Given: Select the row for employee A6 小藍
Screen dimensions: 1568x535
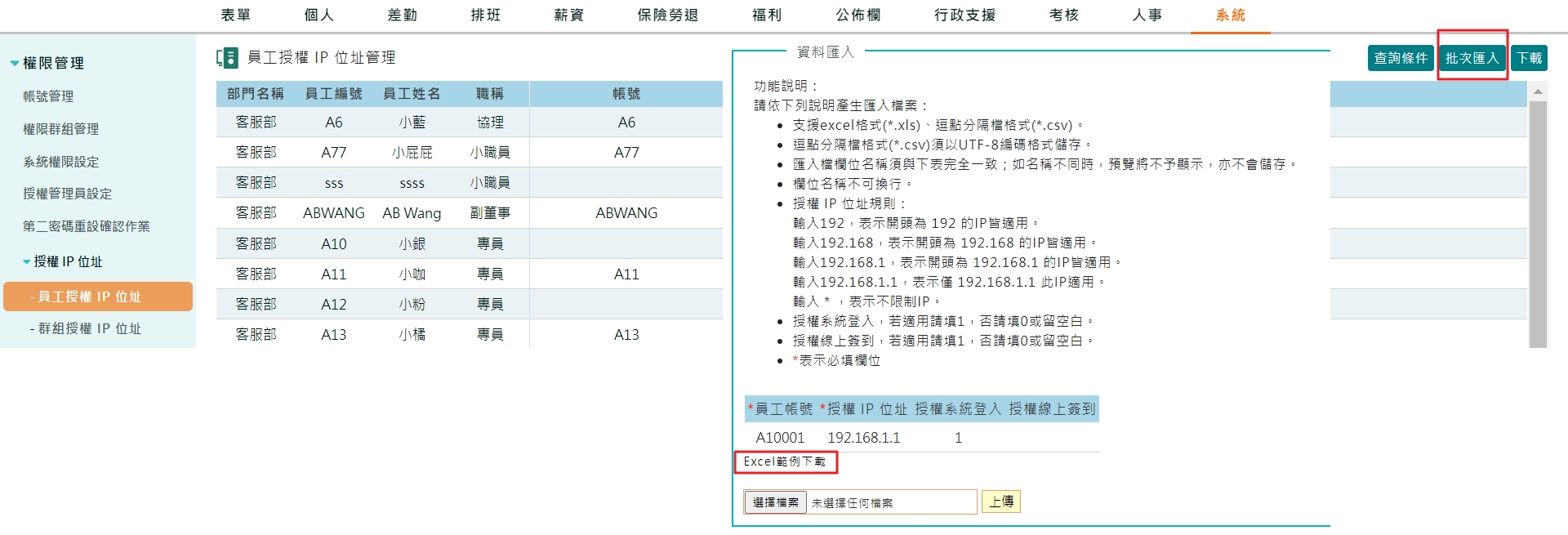Looking at the screenshot, I should 470,123.
